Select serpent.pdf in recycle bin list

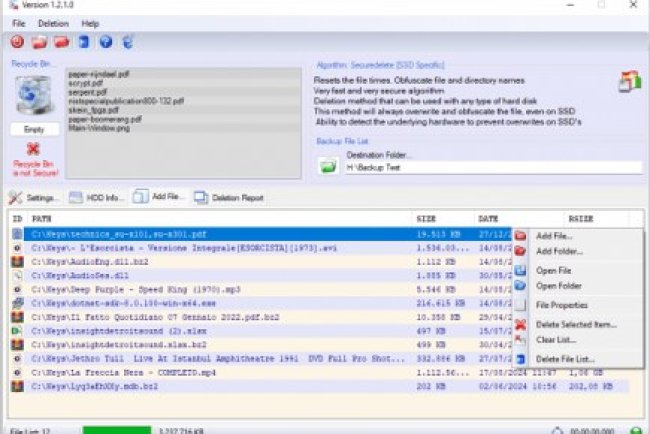click(183, 92)
